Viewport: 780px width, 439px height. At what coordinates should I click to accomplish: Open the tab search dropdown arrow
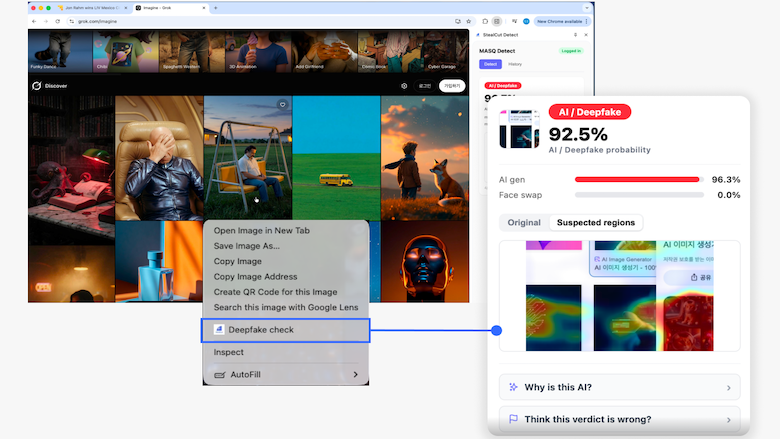click(587, 8)
